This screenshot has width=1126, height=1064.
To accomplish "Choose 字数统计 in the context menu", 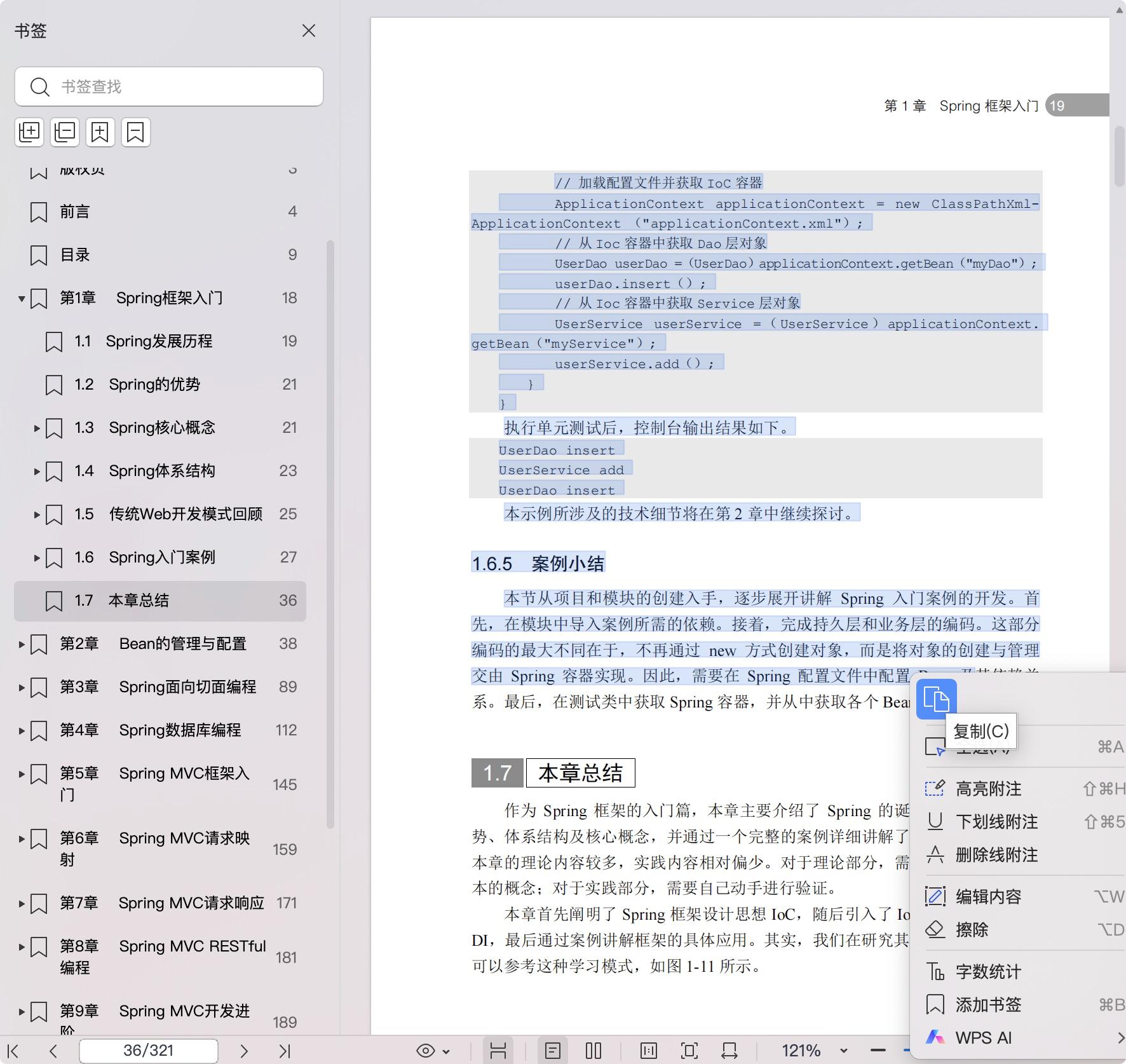I will [988, 972].
